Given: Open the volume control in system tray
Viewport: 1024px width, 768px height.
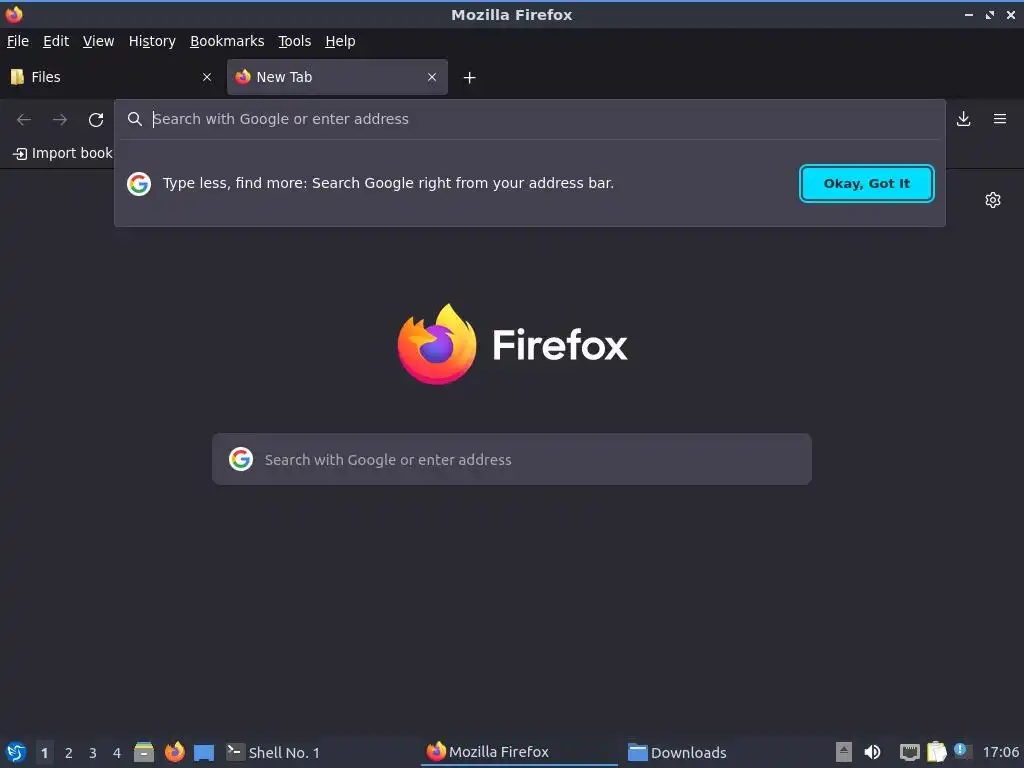Looking at the screenshot, I should [872, 752].
